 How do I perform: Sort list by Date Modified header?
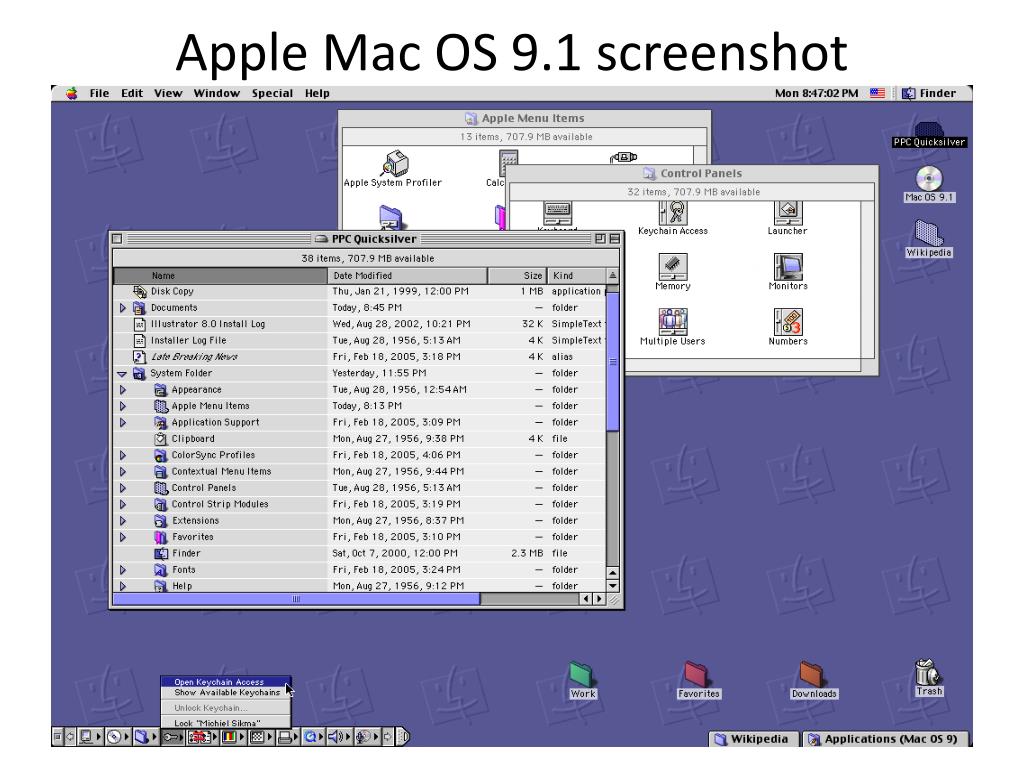[408, 276]
